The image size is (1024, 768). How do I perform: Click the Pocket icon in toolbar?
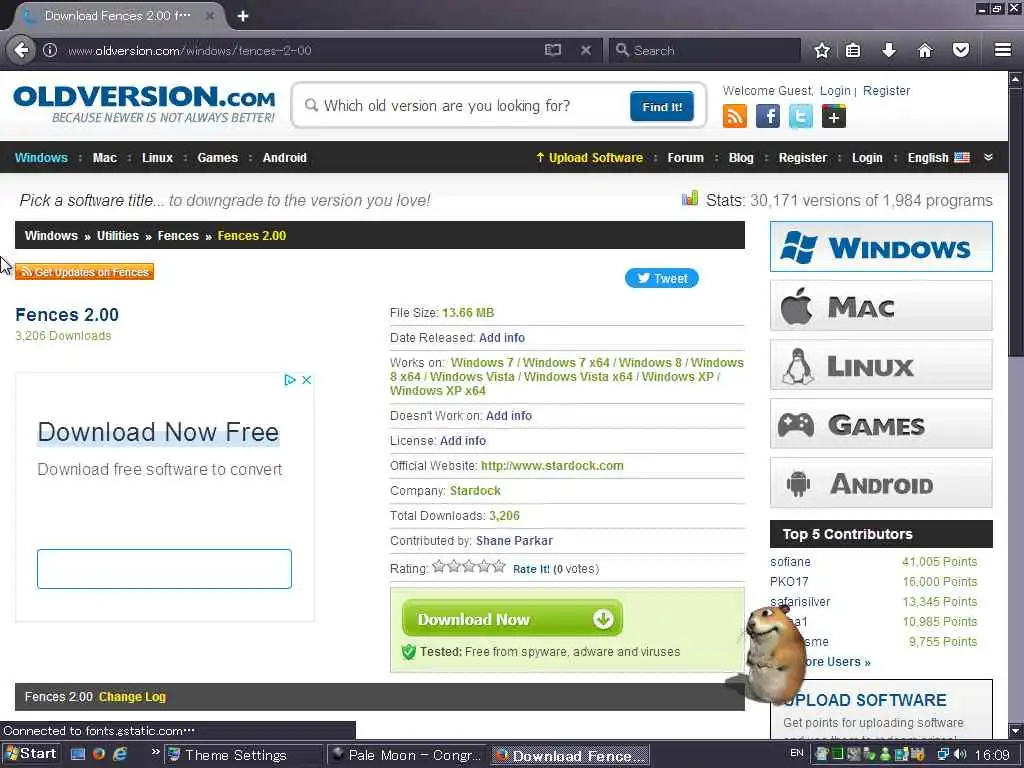click(961, 50)
